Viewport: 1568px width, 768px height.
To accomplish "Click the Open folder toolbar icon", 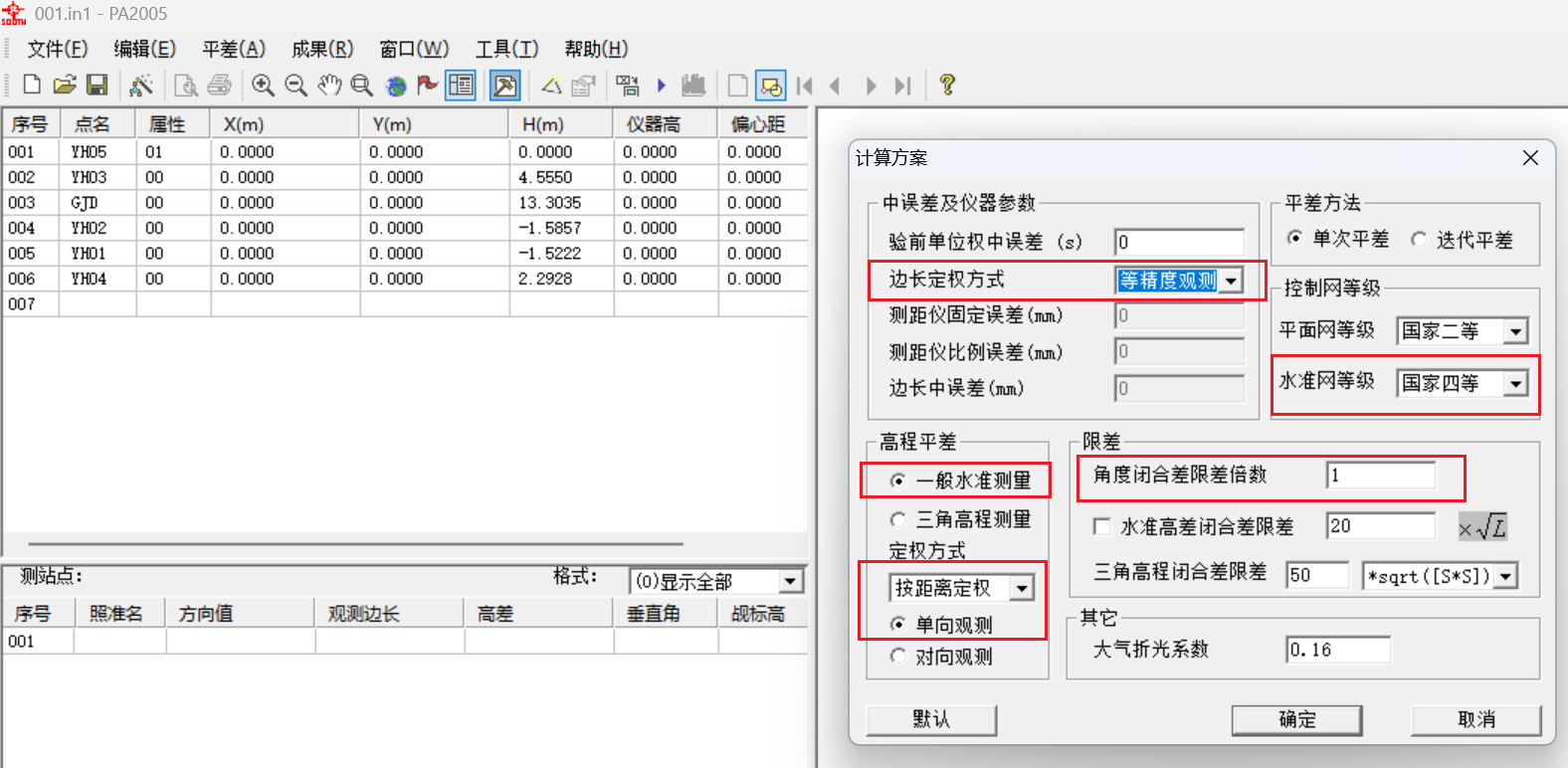I will pyautogui.click(x=64, y=86).
